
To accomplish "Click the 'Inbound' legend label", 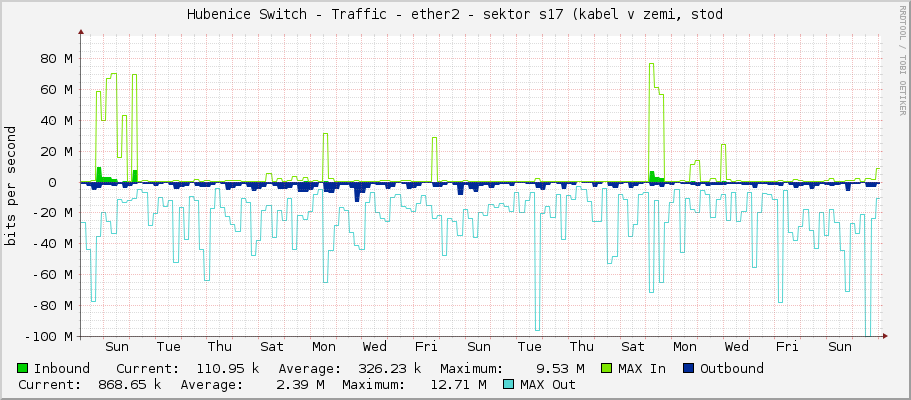I will (x=62, y=369).
